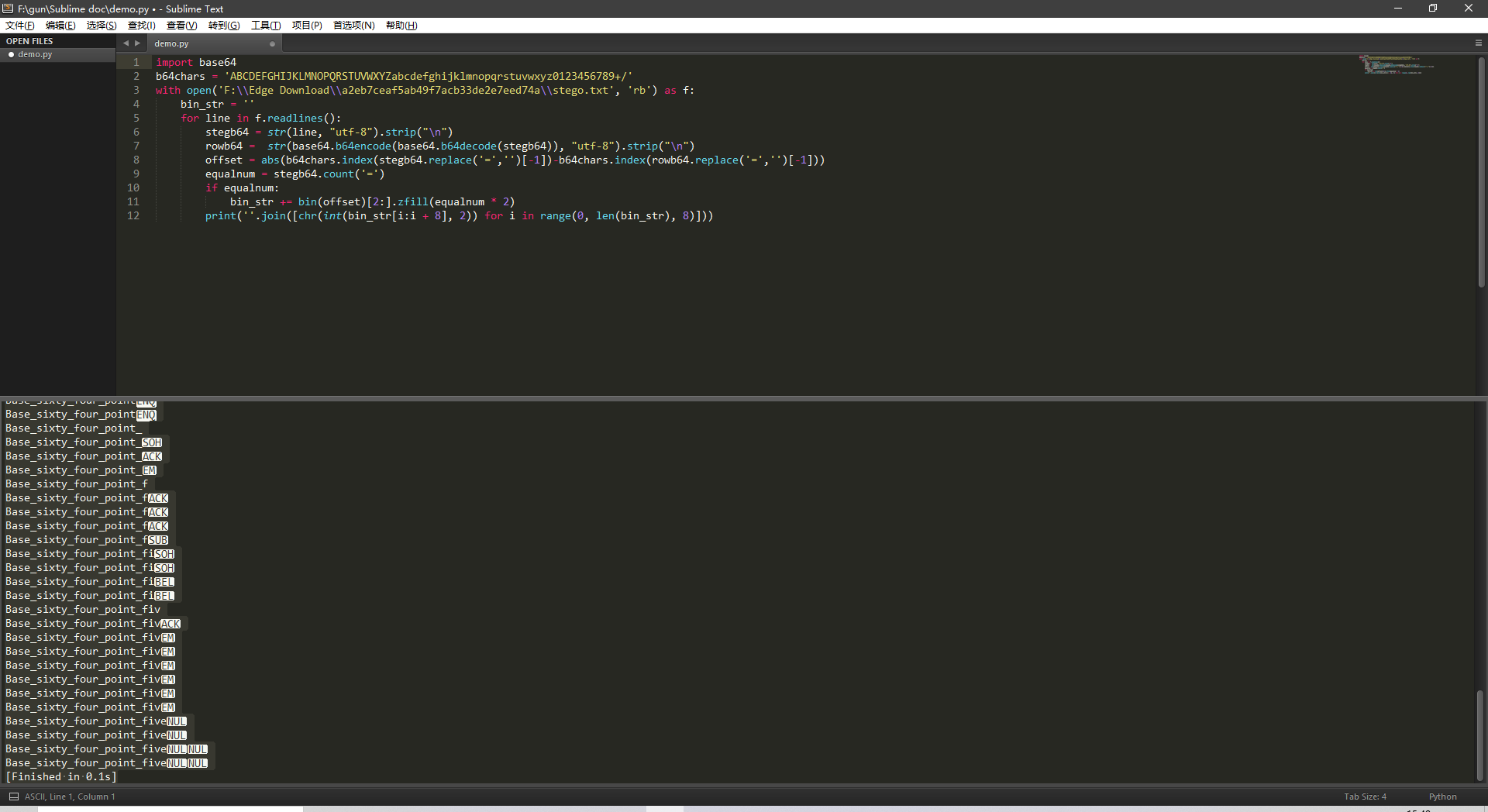
Task: Click output line 'Base_sixty_four_point_f'
Action: coord(77,483)
